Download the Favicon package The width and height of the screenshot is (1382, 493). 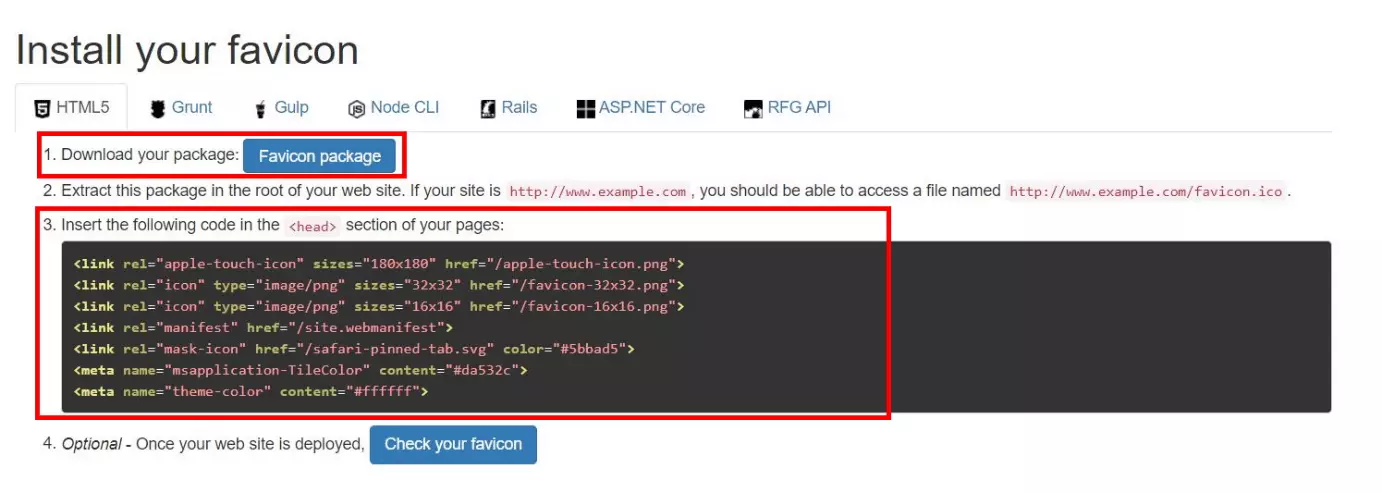coord(319,156)
